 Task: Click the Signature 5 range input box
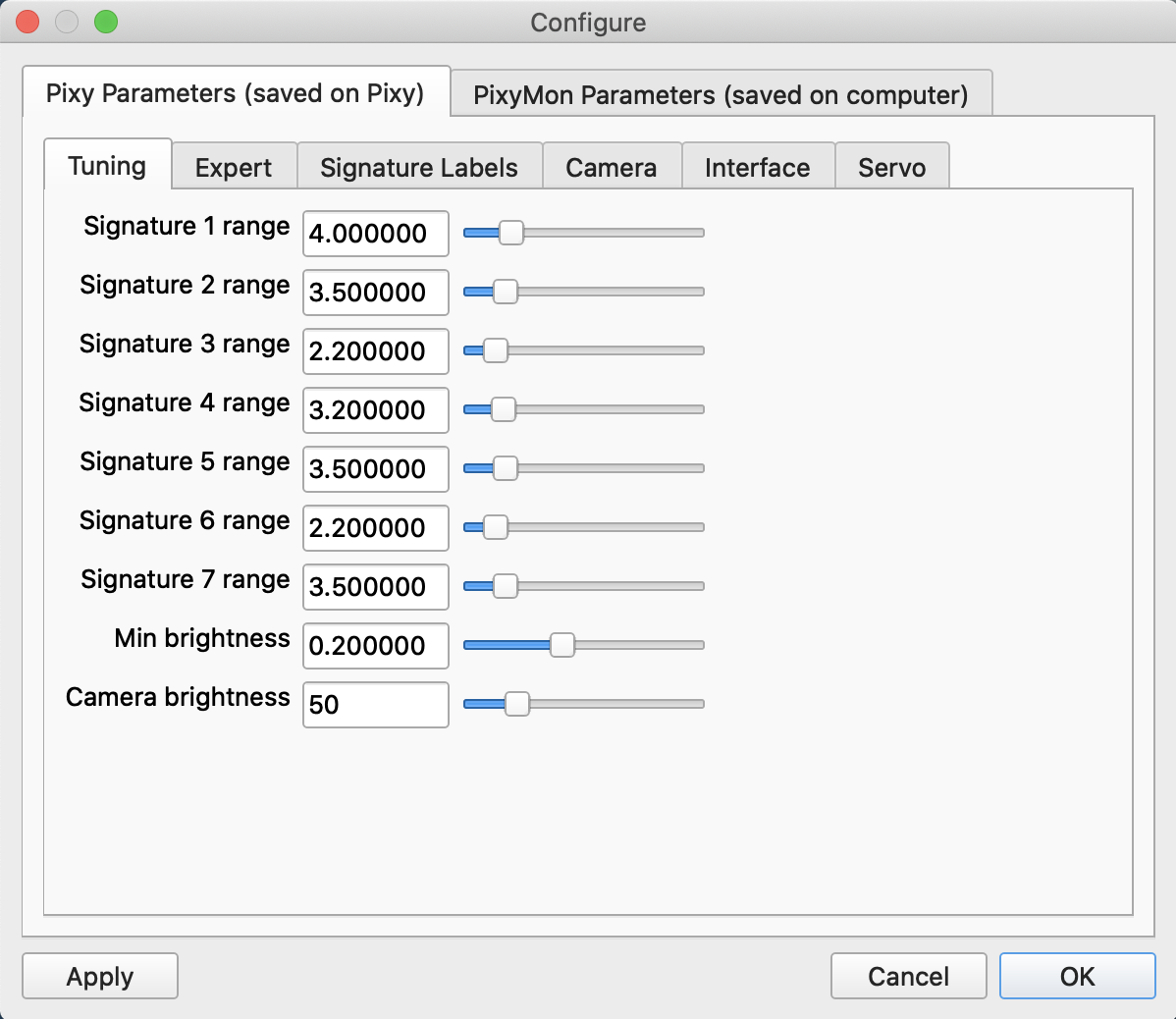(x=375, y=468)
